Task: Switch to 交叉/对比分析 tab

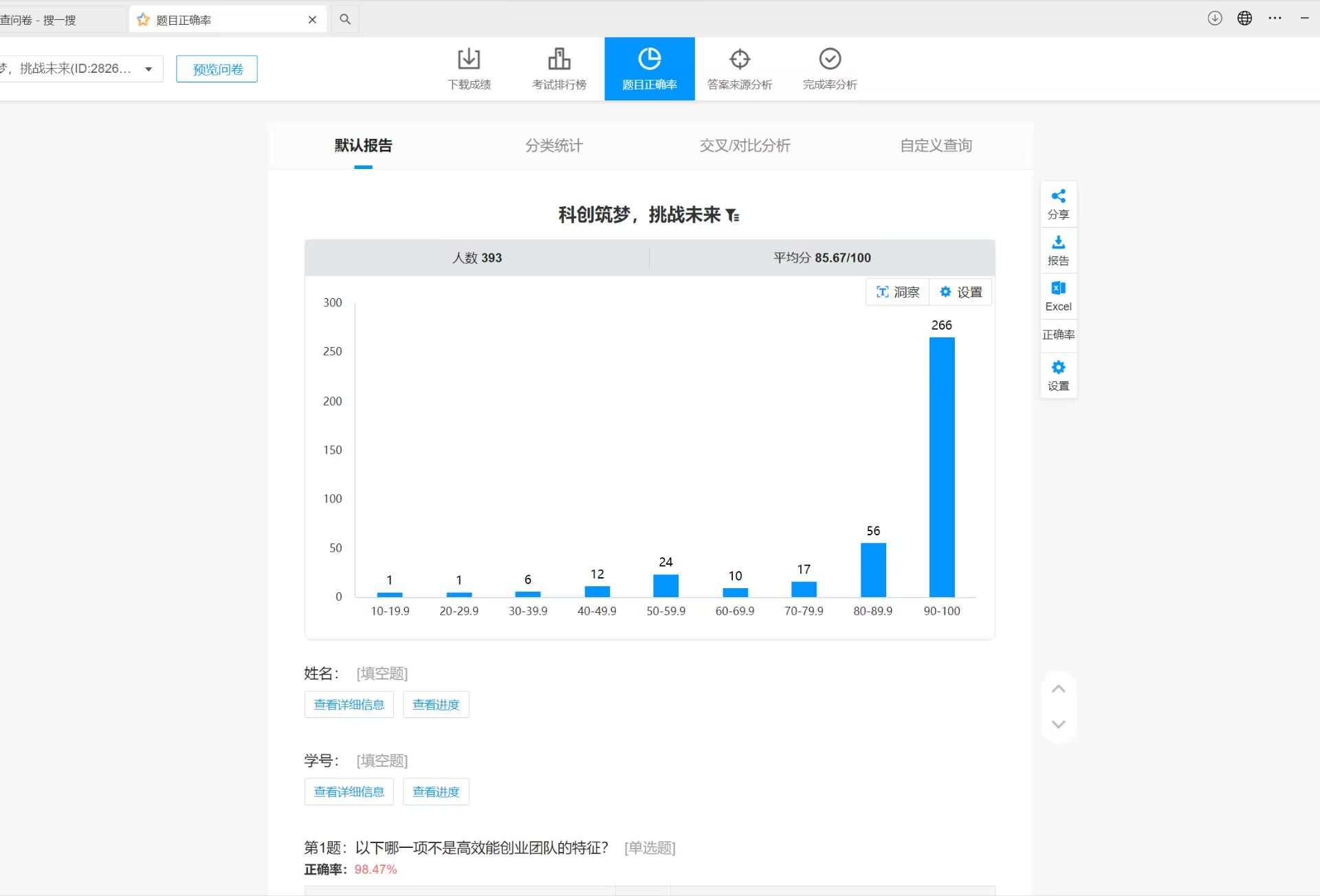Action: click(x=745, y=146)
